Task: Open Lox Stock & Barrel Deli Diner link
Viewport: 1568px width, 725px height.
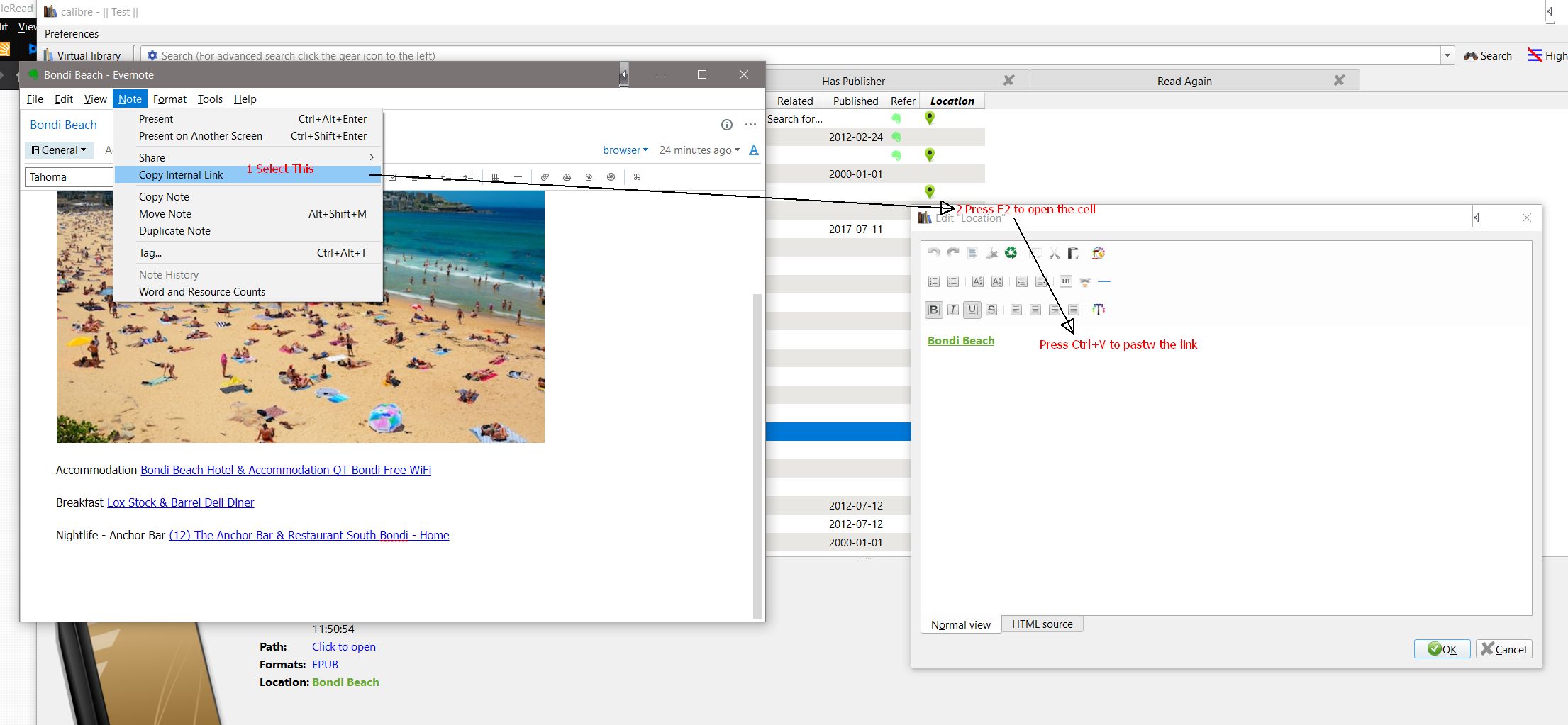Action: point(180,502)
